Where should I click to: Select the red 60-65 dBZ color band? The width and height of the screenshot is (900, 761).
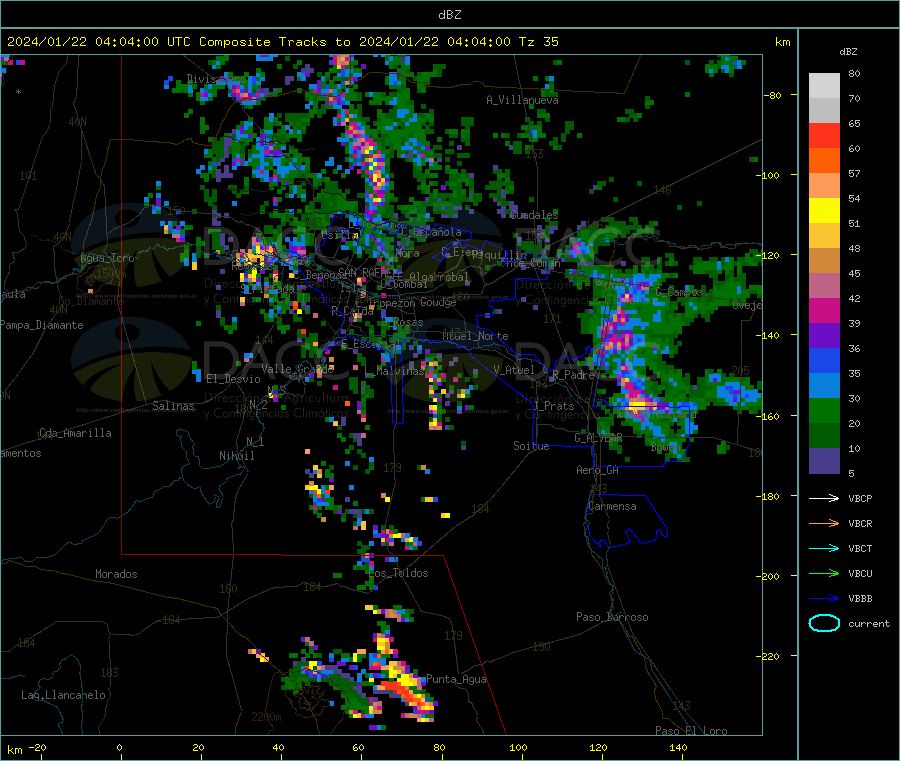[824, 135]
